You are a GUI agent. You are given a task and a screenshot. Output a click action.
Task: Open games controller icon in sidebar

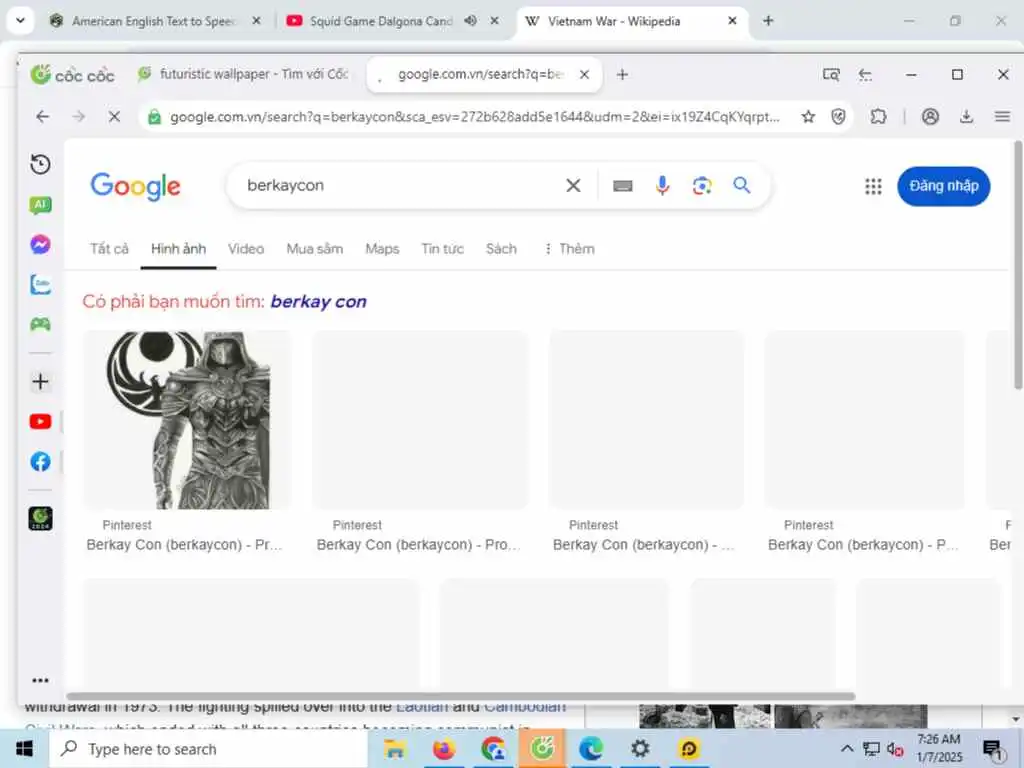tap(40, 325)
